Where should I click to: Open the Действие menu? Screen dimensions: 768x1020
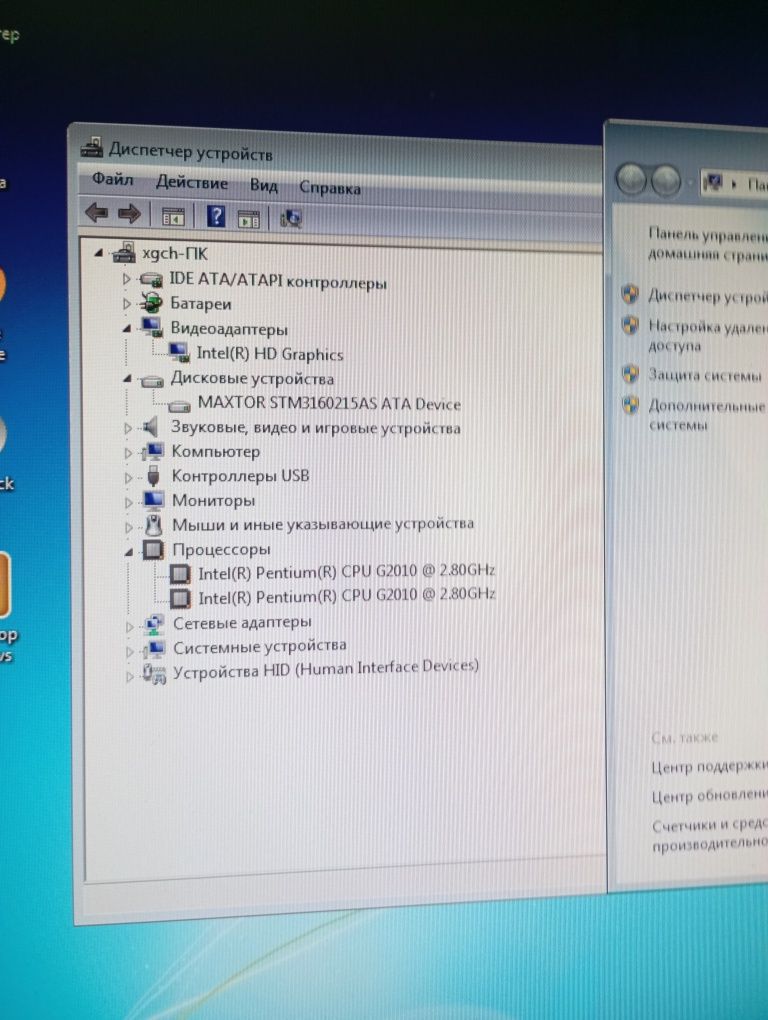coord(192,183)
